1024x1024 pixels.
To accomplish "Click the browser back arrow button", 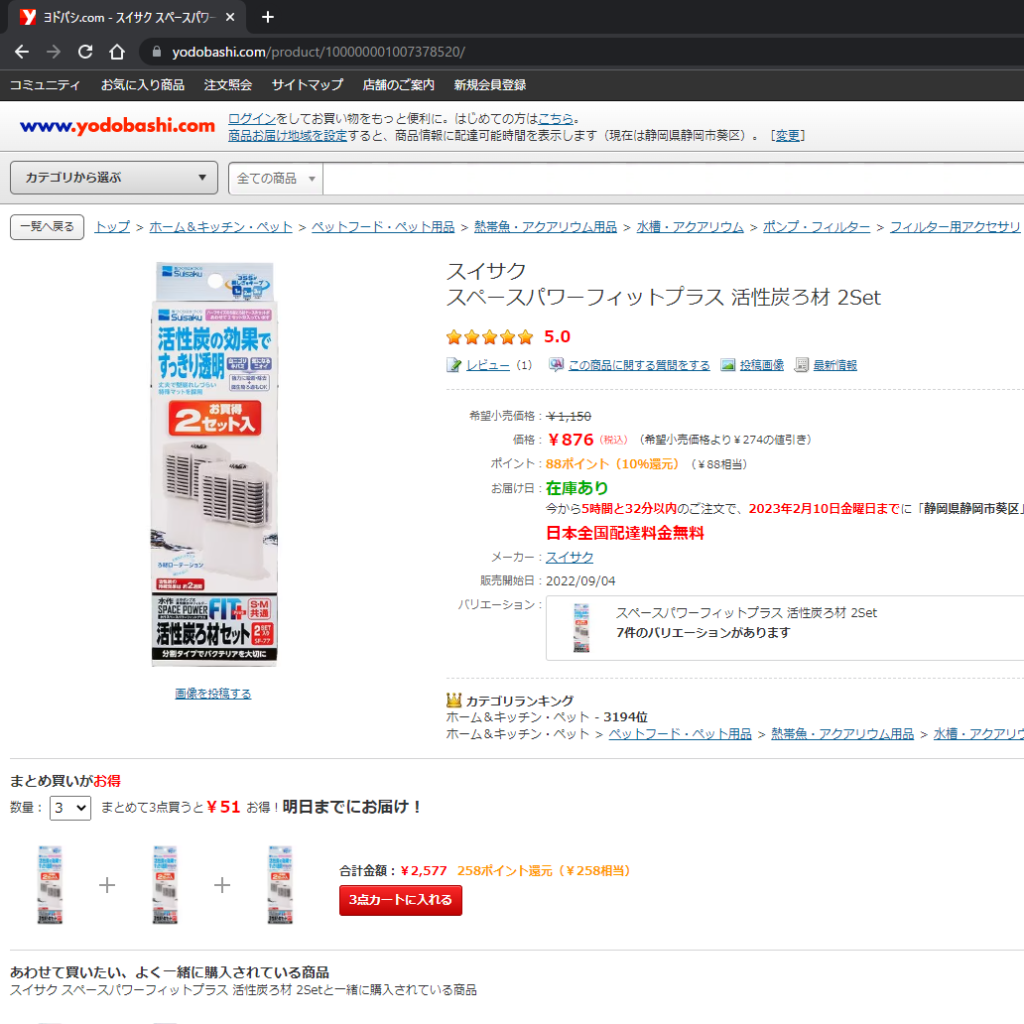I will pos(22,52).
